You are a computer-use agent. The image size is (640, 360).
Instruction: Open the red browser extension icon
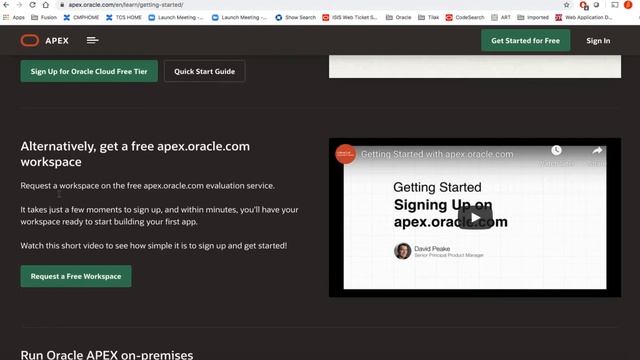[583, 5]
